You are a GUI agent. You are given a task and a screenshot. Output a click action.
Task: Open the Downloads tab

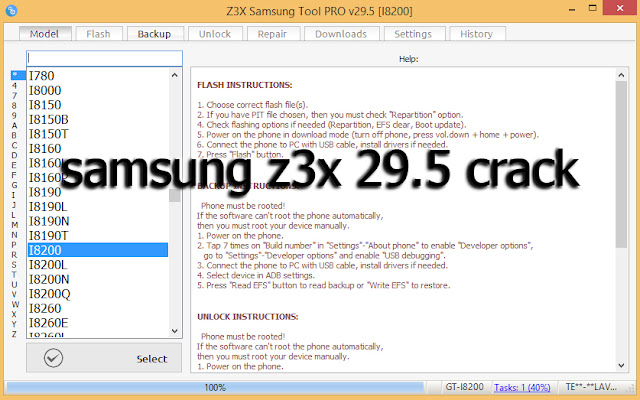pyautogui.click(x=341, y=34)
